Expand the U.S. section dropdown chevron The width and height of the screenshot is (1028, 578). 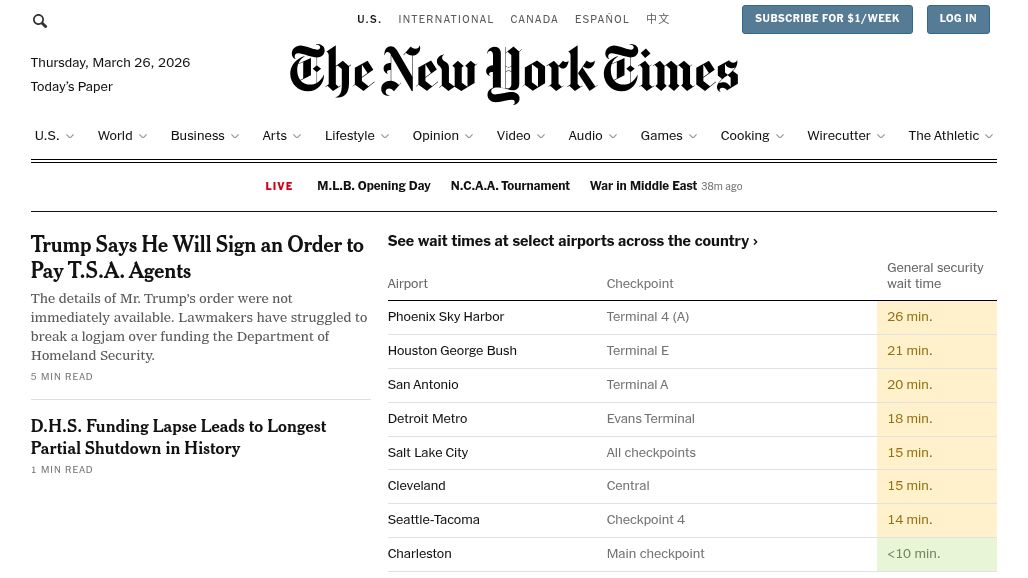tap(69, 137)
